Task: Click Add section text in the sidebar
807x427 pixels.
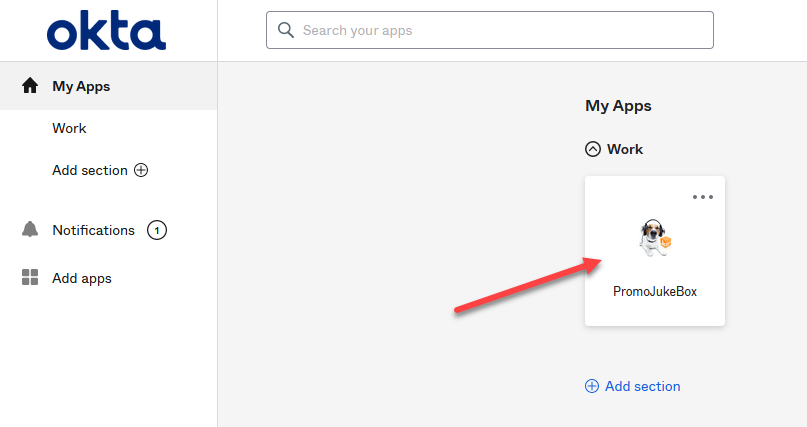Action: point(90,170)
